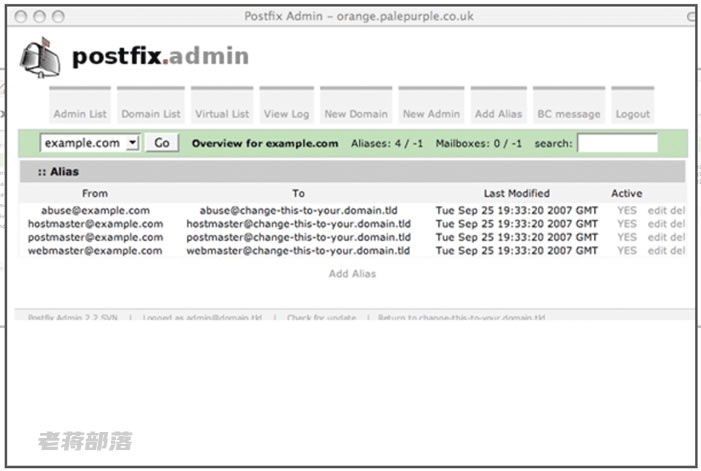
Task: Click the From column header
Action: pos(95,193)
